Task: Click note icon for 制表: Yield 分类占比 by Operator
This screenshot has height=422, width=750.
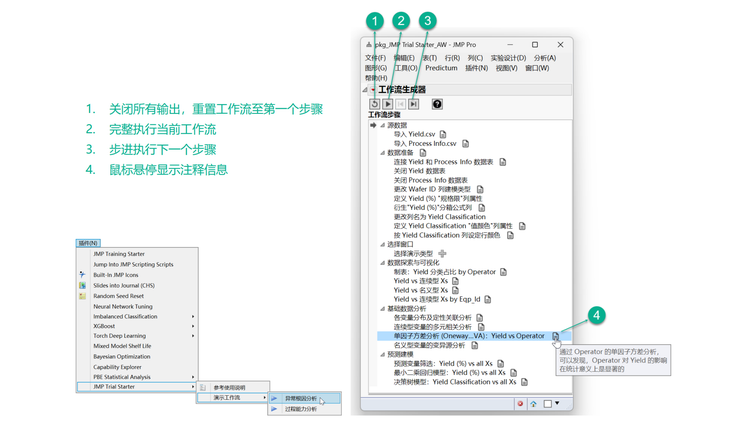Action: pyautogui.click(x=503, y=272)
